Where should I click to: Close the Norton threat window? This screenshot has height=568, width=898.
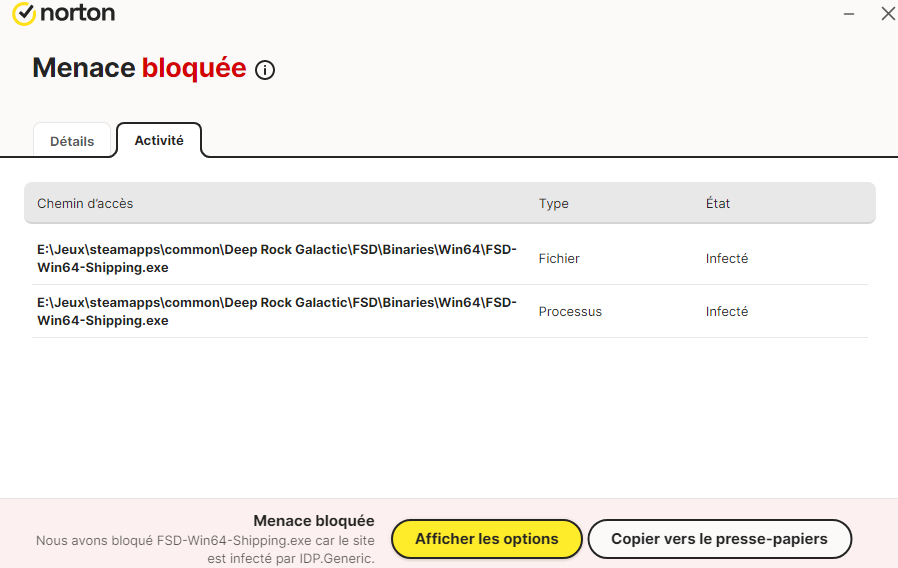tap(887, 14)
